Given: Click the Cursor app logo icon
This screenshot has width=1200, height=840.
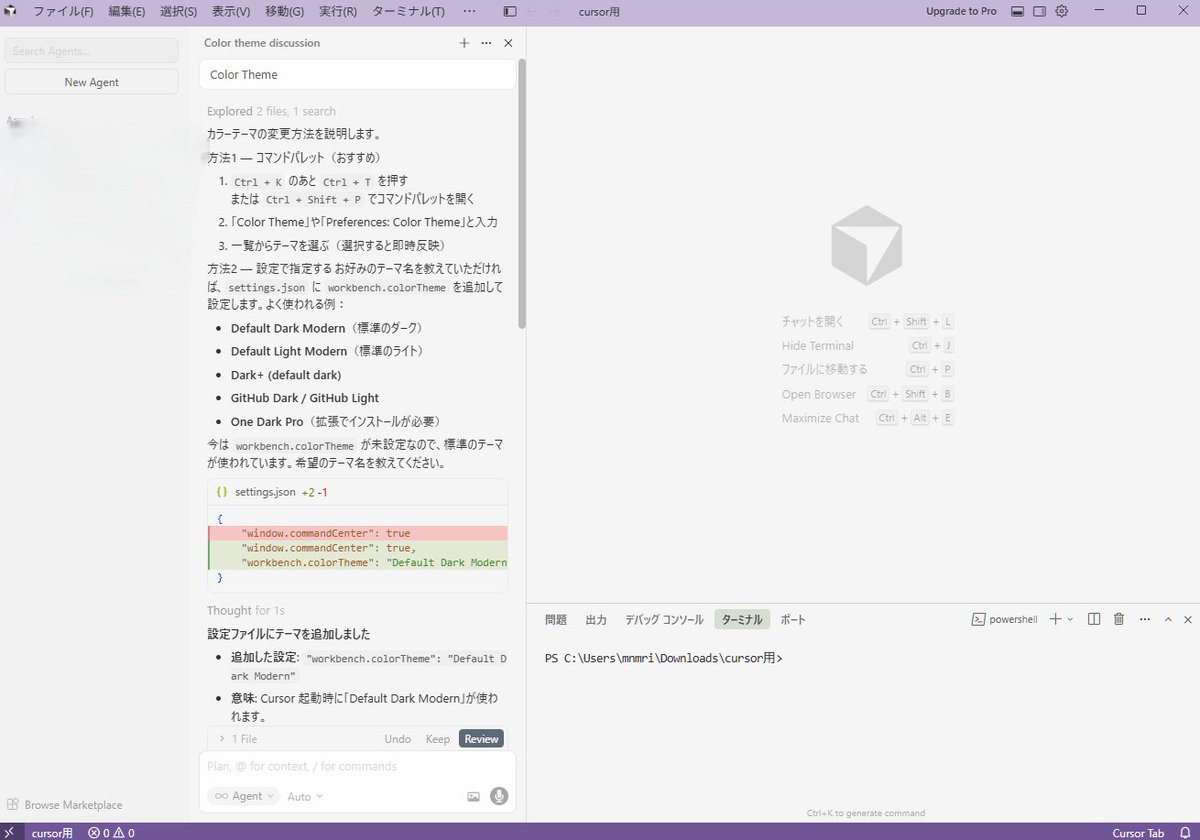Looking at the screenshot, I should click(10, 11).
